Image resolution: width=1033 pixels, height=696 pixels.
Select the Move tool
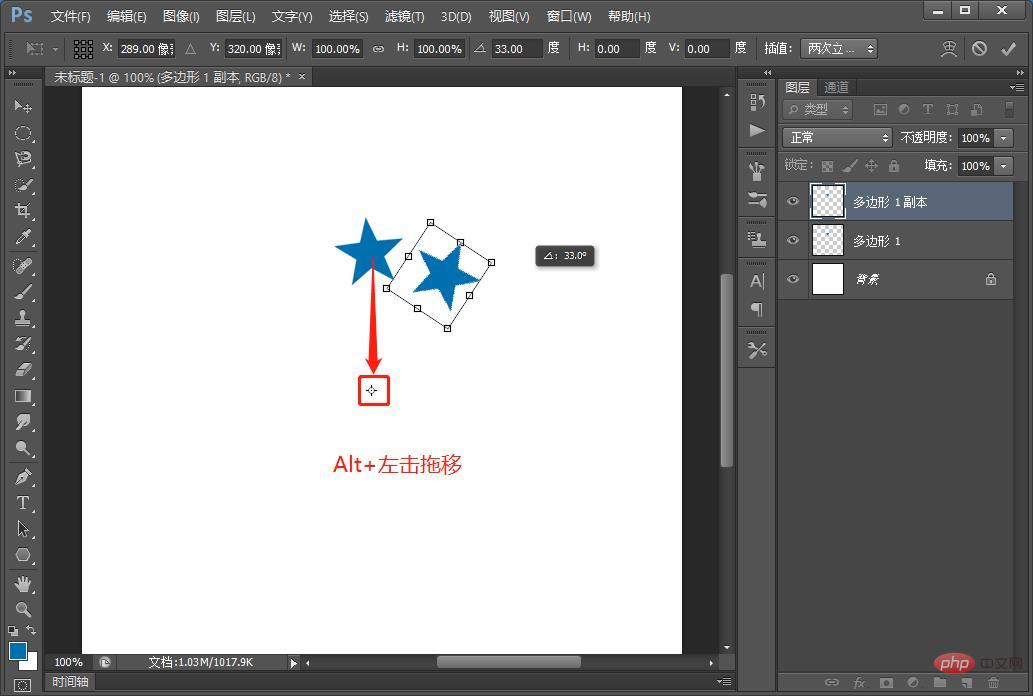(23, 107)
